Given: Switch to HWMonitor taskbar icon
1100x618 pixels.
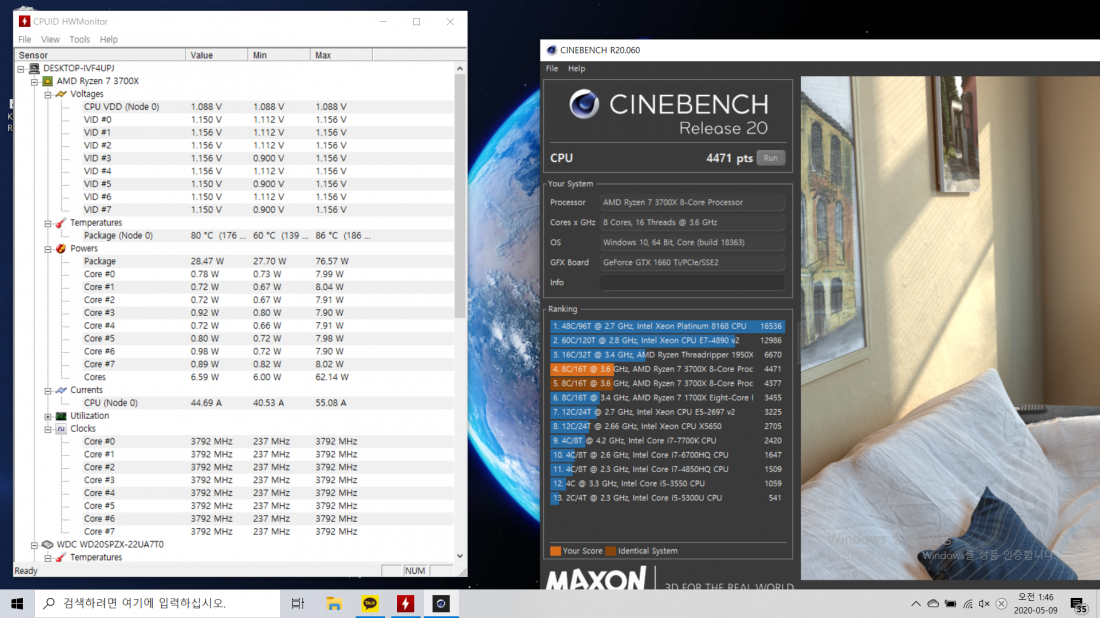Looking at the screenshot, I should click(405, 603).
